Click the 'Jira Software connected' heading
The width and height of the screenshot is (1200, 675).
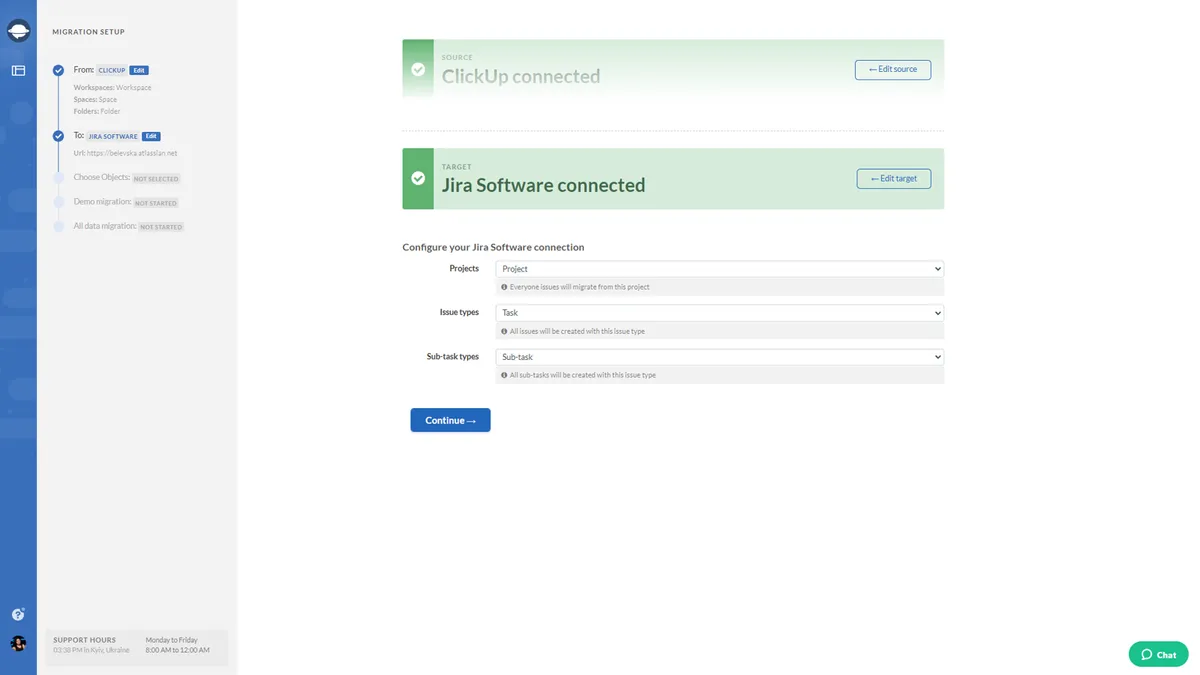click(x=543, y=185)
